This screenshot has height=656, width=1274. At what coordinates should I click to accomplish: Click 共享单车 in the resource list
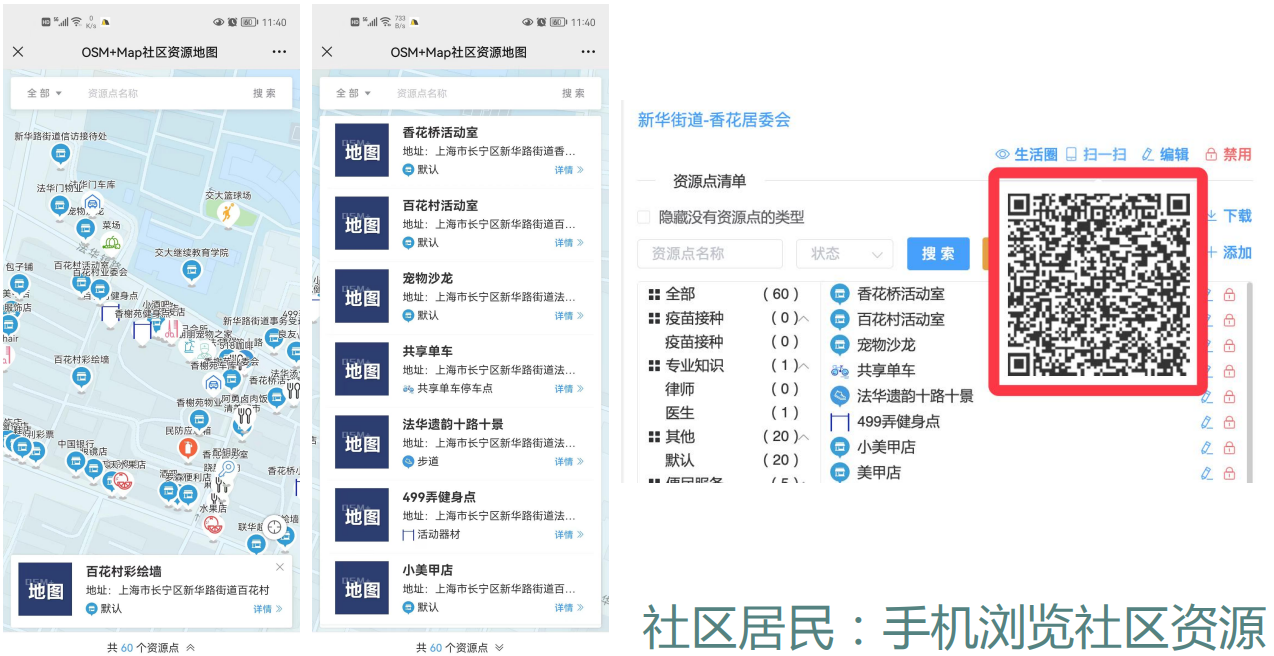click(886, 371)
